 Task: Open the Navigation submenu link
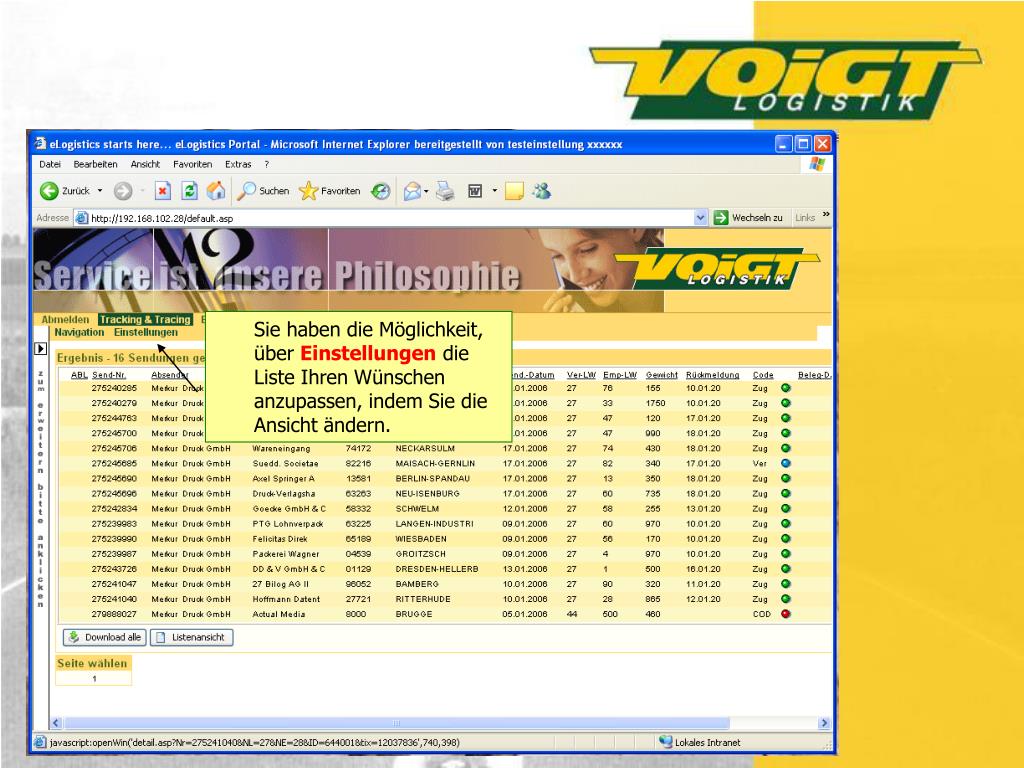pyautogui.click(x=79, y=332)
